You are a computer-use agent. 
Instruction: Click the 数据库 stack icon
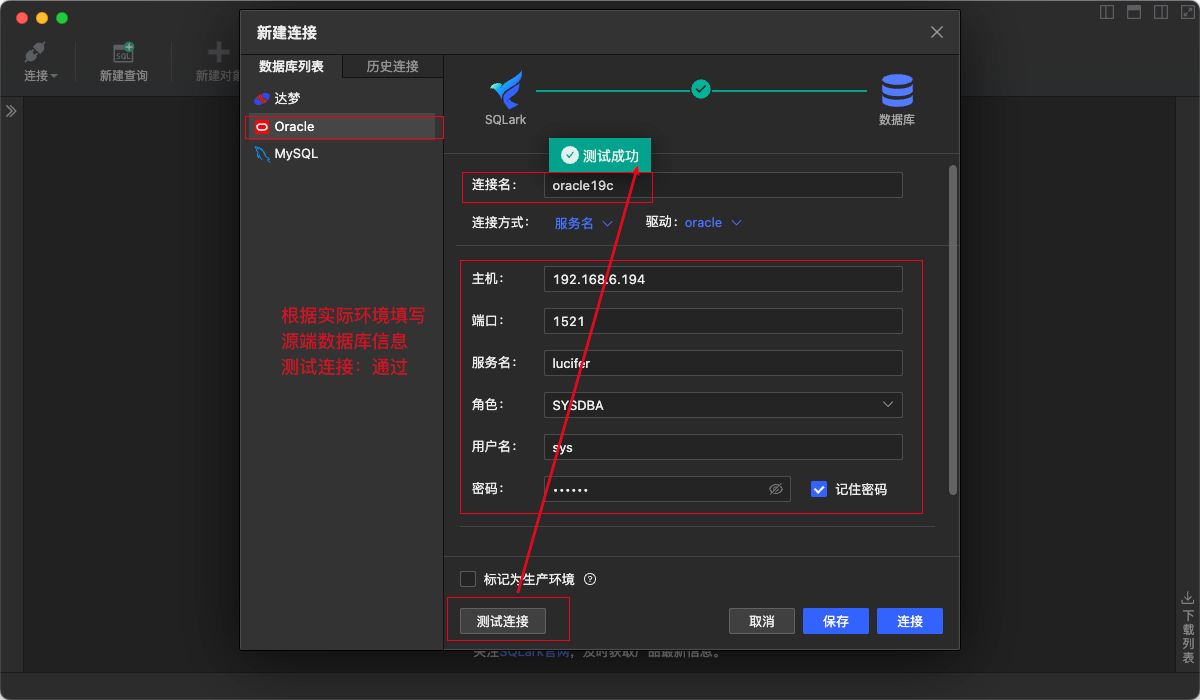(x=897, y=91)
